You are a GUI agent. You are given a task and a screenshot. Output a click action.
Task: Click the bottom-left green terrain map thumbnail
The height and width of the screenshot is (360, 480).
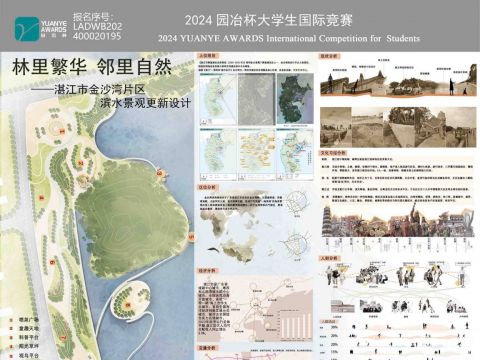click(x=218, y=155)
